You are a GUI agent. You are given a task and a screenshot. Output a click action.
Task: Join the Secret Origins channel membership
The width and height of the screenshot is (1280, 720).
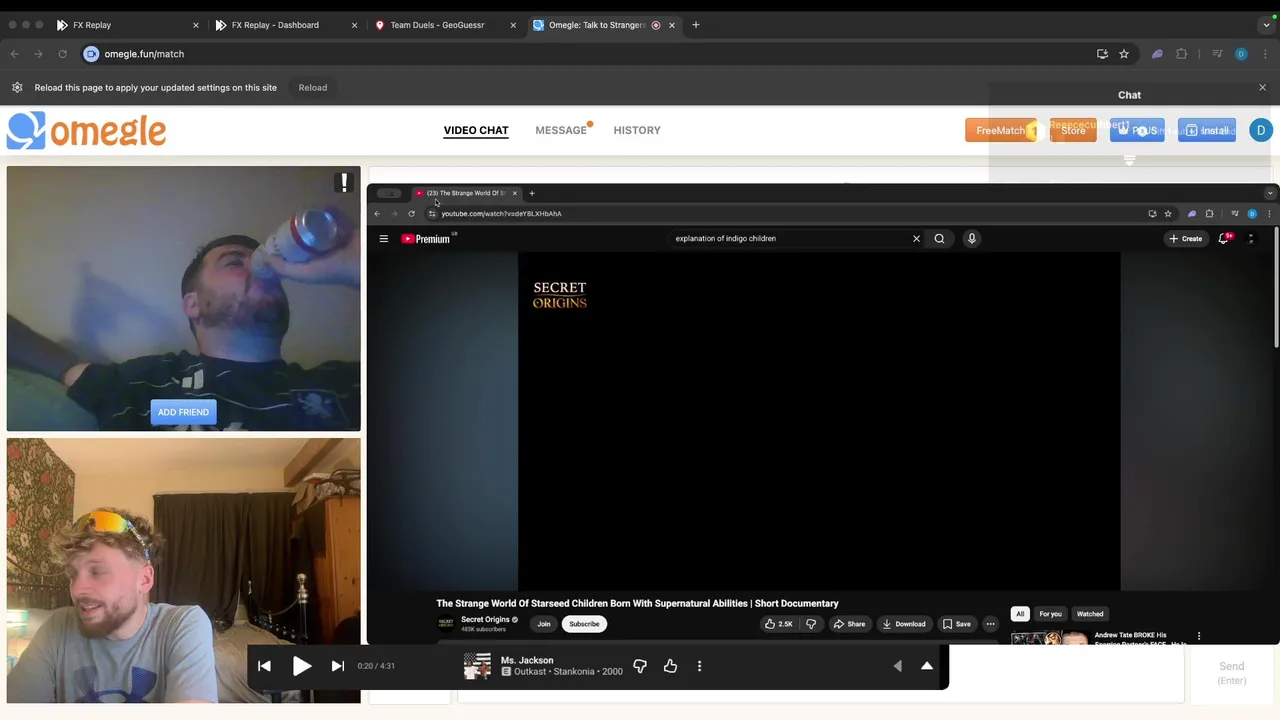click(544, 624)
